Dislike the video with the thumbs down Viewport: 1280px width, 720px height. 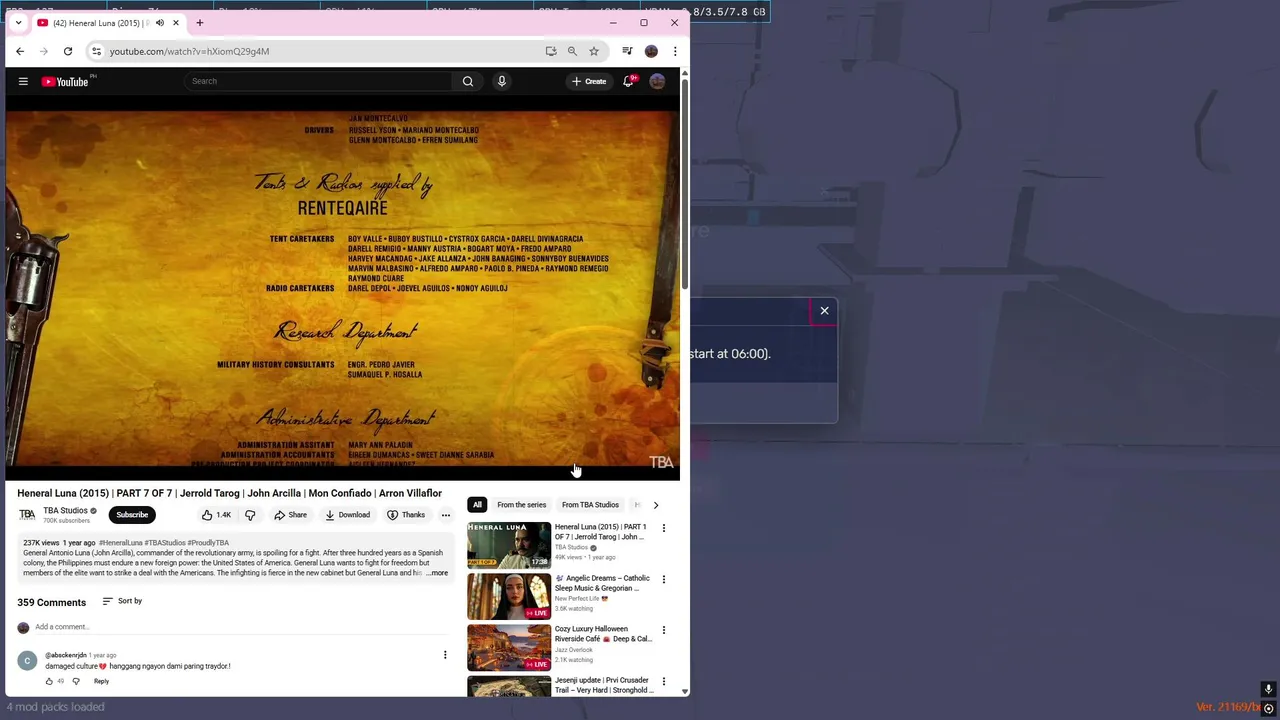click(x=250, y=515)
